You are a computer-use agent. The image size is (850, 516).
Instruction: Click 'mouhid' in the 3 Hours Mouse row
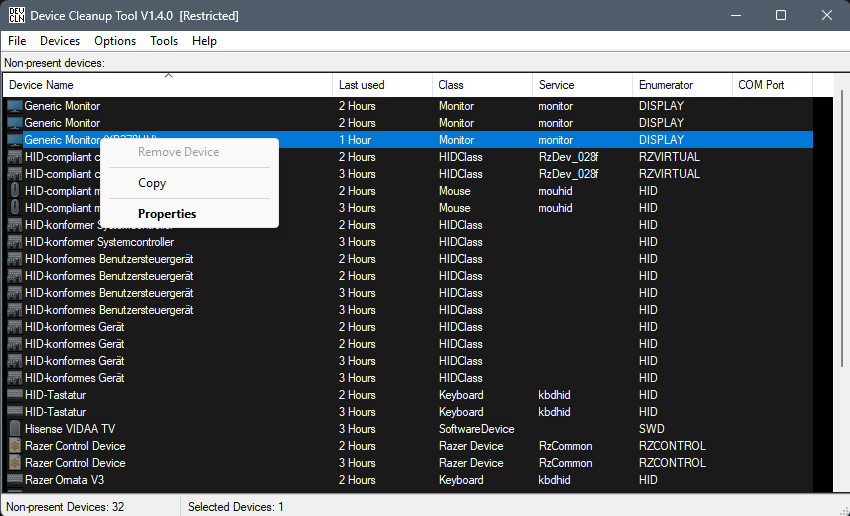[556, 208]
